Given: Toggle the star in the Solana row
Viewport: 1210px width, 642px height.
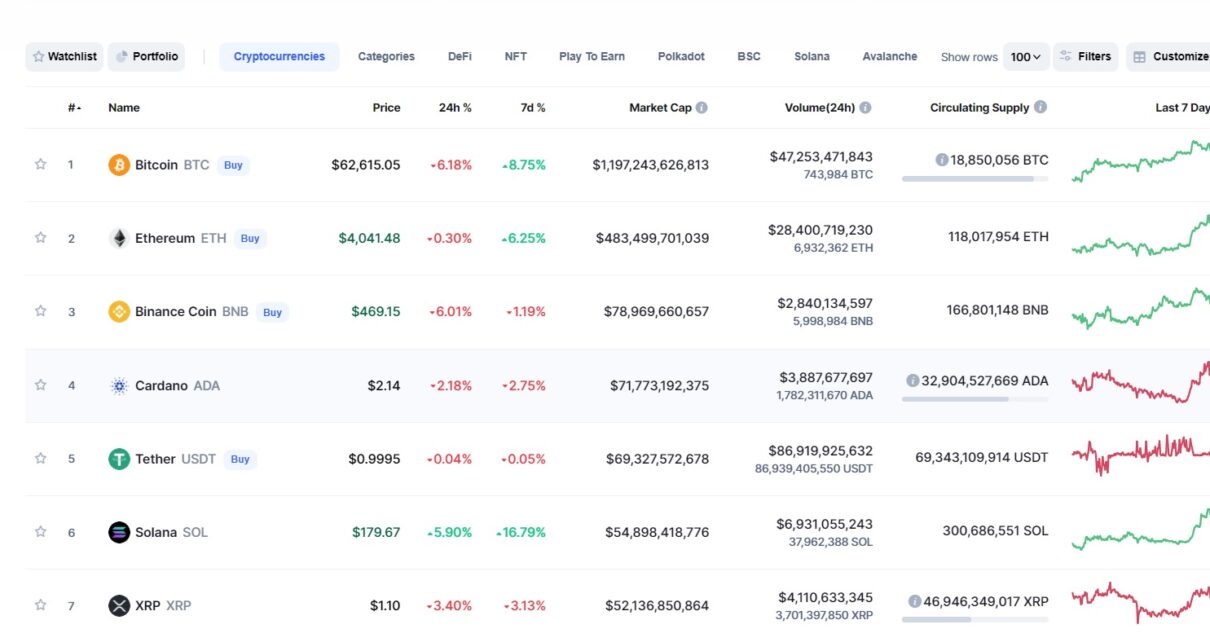Looking at the screenshot, I should [x=41, y=532].
